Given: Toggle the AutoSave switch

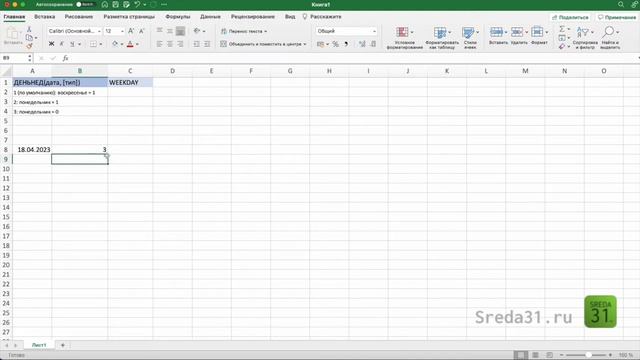Looking at the screenshot, I should 85,4.
